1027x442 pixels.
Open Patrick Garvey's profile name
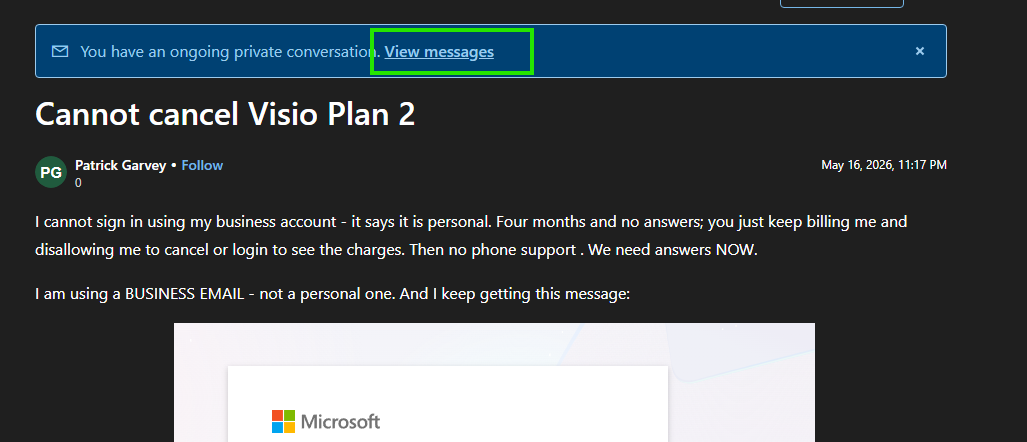121,165
